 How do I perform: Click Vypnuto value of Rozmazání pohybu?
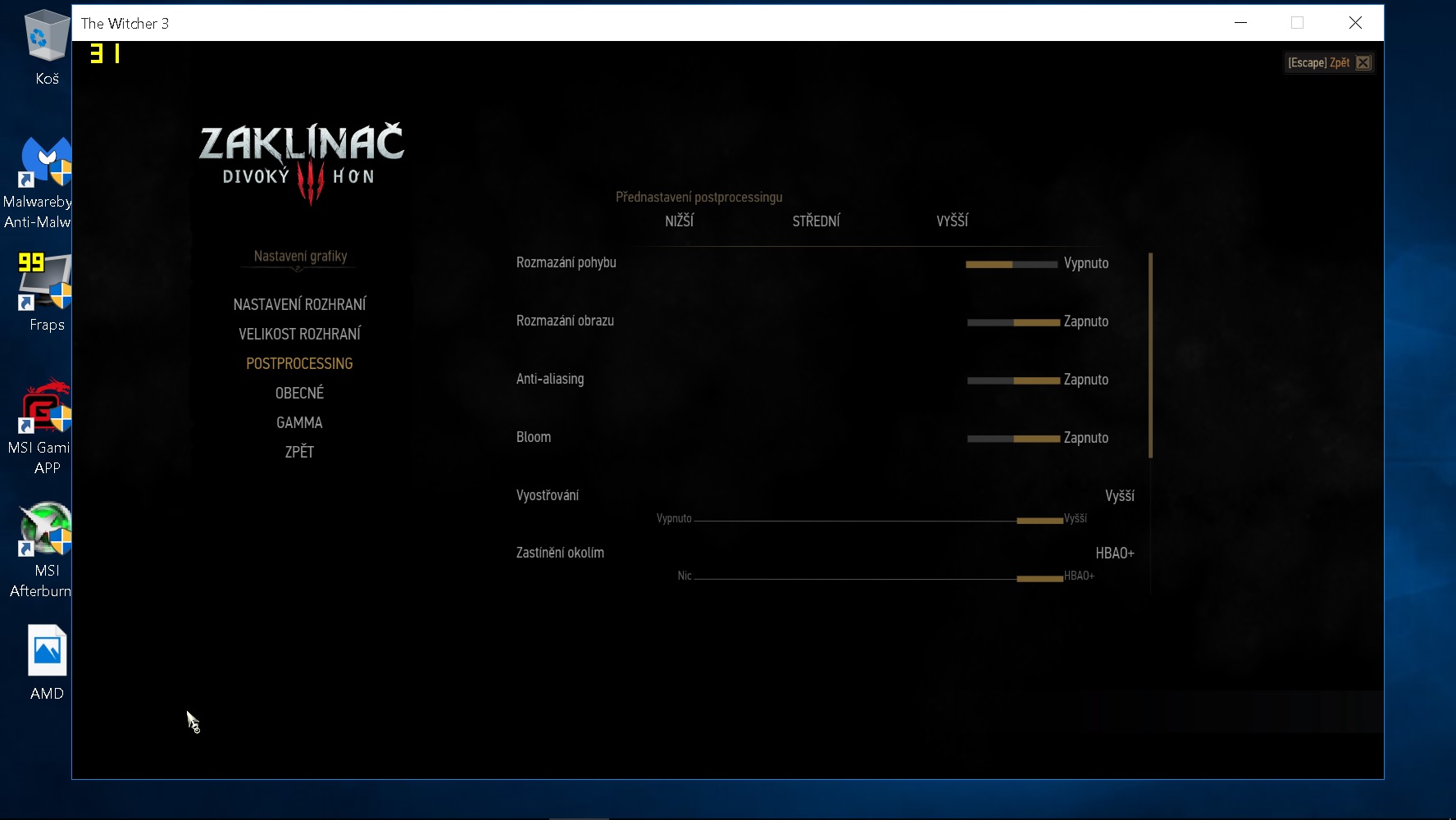1086,263
